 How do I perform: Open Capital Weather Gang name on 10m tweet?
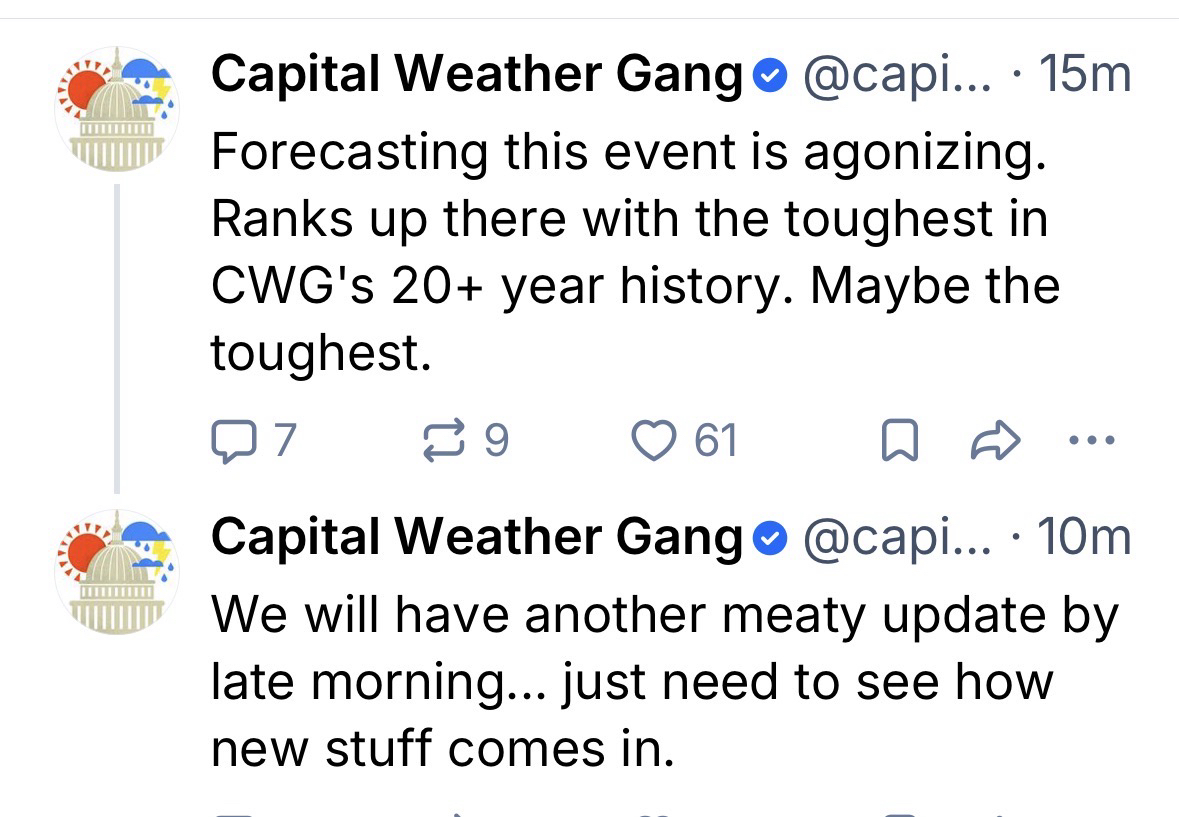(476, 539)
